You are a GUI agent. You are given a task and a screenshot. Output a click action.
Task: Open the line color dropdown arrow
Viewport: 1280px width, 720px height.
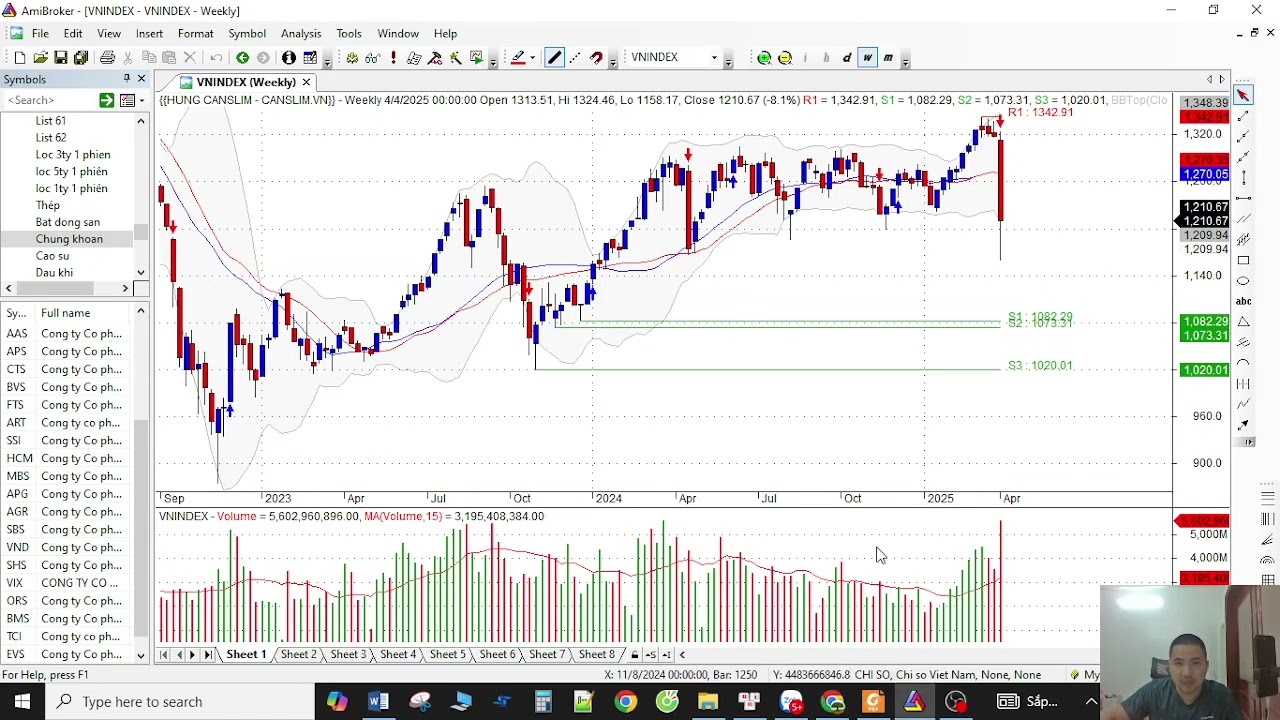533,58
